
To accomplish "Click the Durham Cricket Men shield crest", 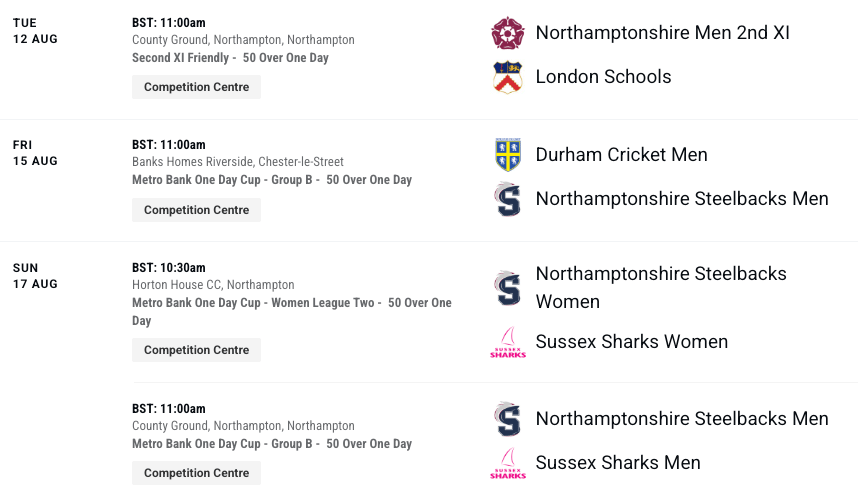I will [508, 155].
